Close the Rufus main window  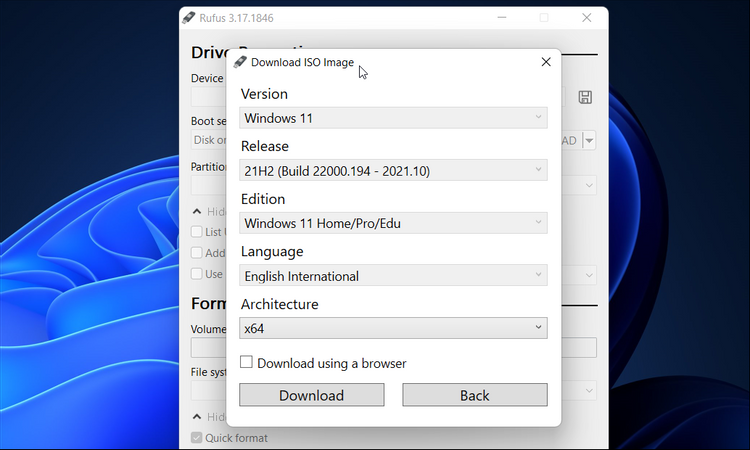pos(587,17)
